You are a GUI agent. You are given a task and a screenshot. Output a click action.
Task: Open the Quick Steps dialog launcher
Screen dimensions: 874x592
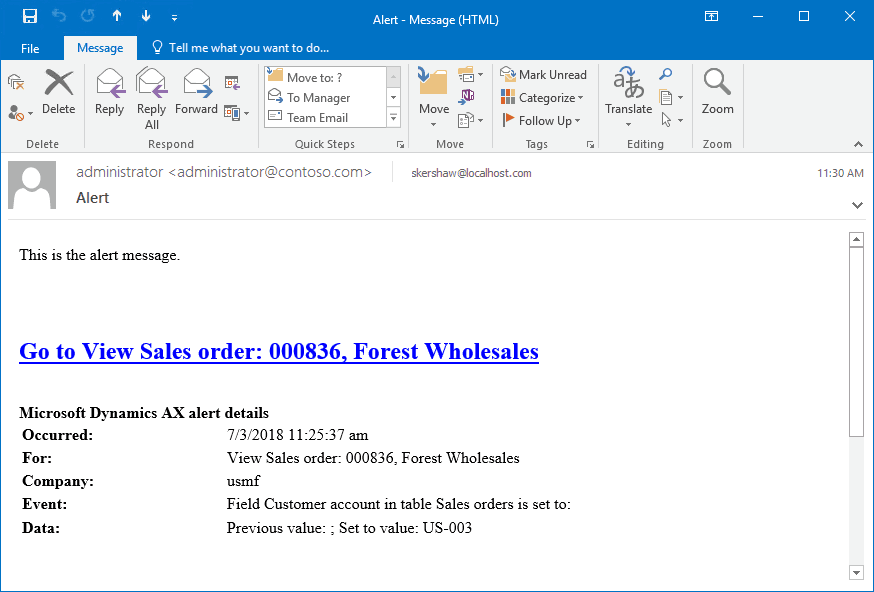coord(400,144)
